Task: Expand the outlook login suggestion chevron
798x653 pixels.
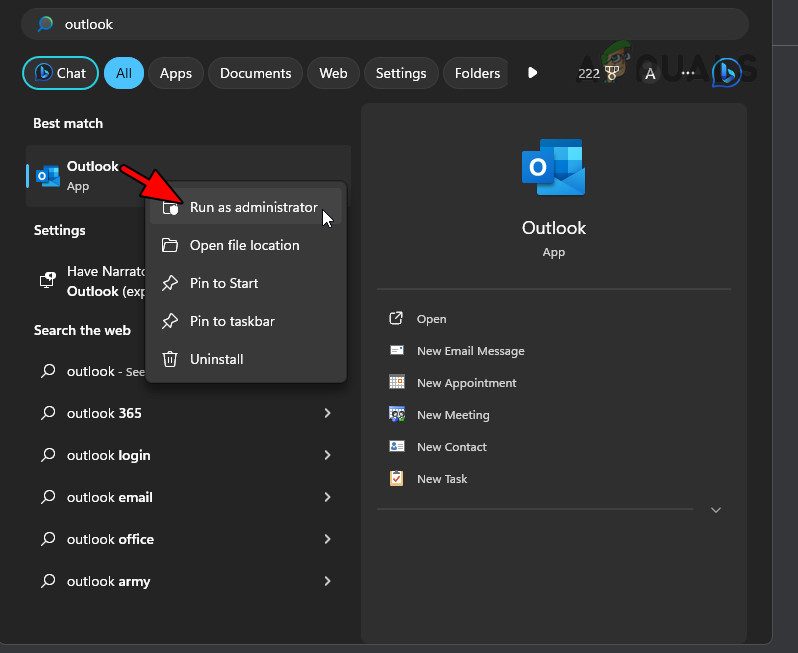Action: point(327,455)
